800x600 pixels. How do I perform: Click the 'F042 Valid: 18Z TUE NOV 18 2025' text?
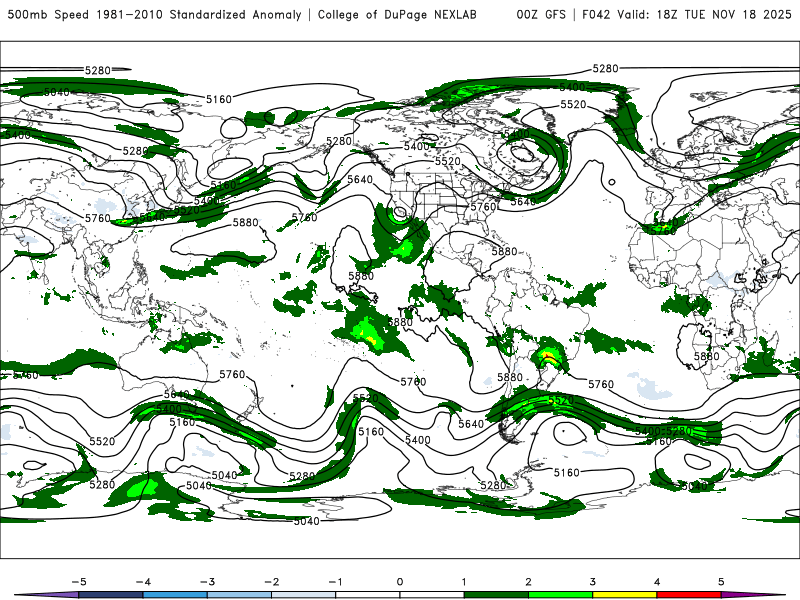[687, 14]
